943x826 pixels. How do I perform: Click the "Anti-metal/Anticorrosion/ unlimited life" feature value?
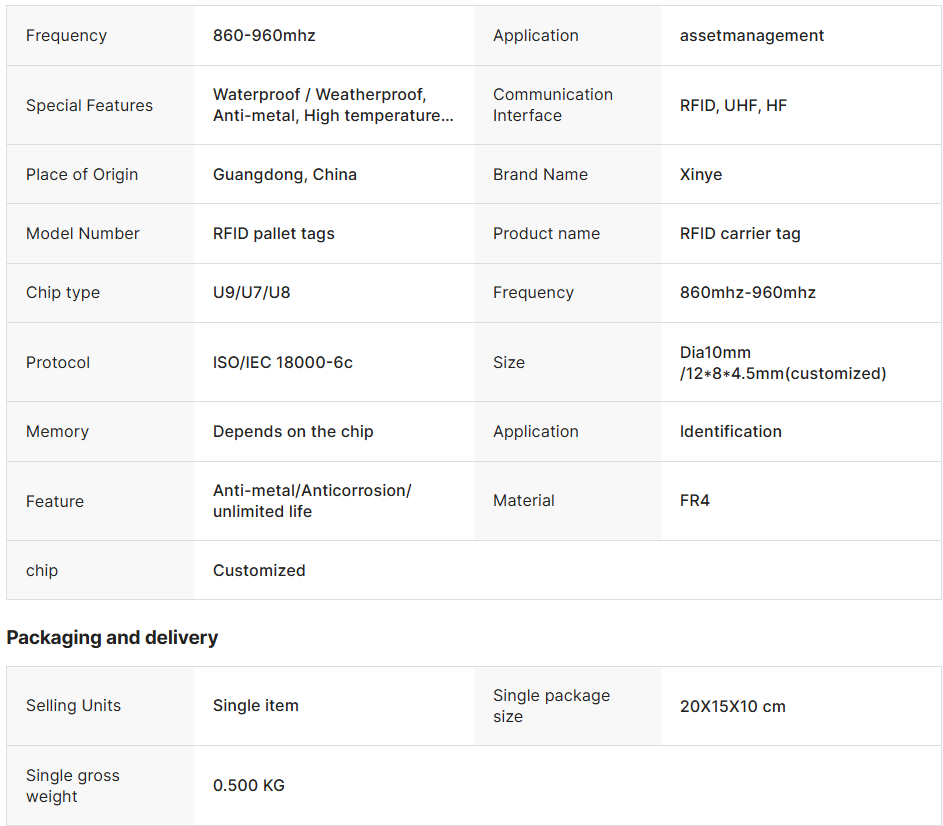coord(312,501)
